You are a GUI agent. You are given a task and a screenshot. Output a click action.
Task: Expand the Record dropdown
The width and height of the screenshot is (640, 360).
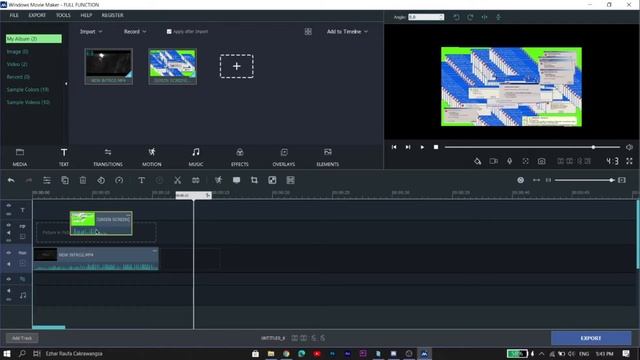[135, 31]
